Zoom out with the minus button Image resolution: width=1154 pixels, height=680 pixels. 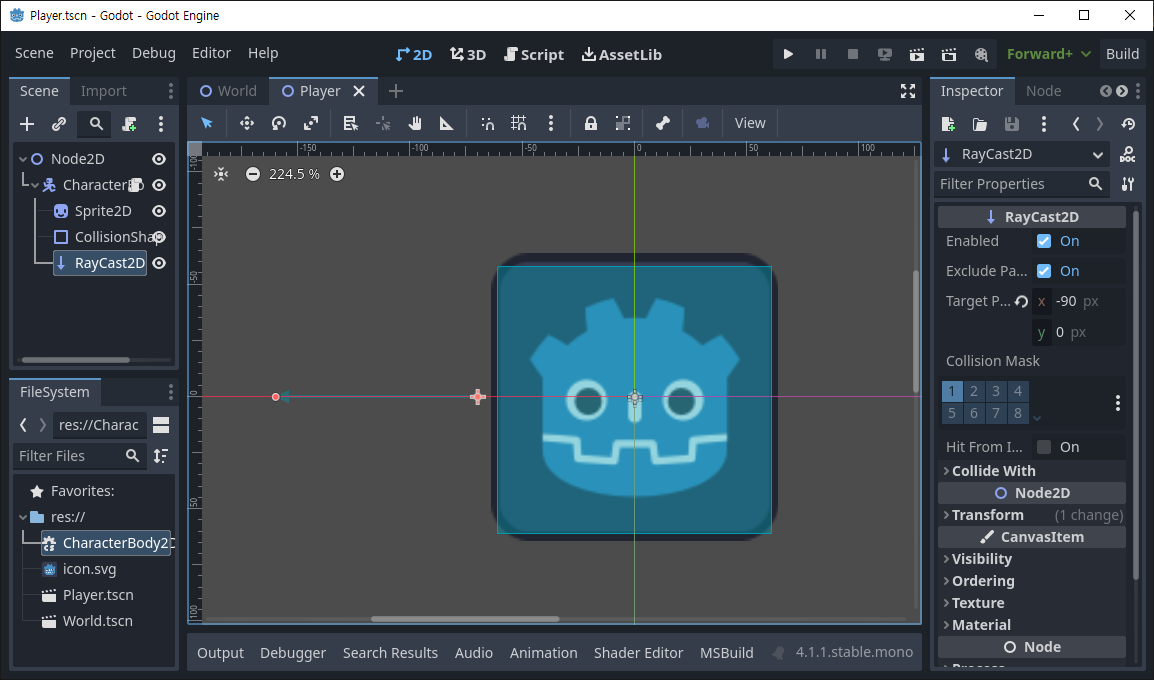(252, 174)
